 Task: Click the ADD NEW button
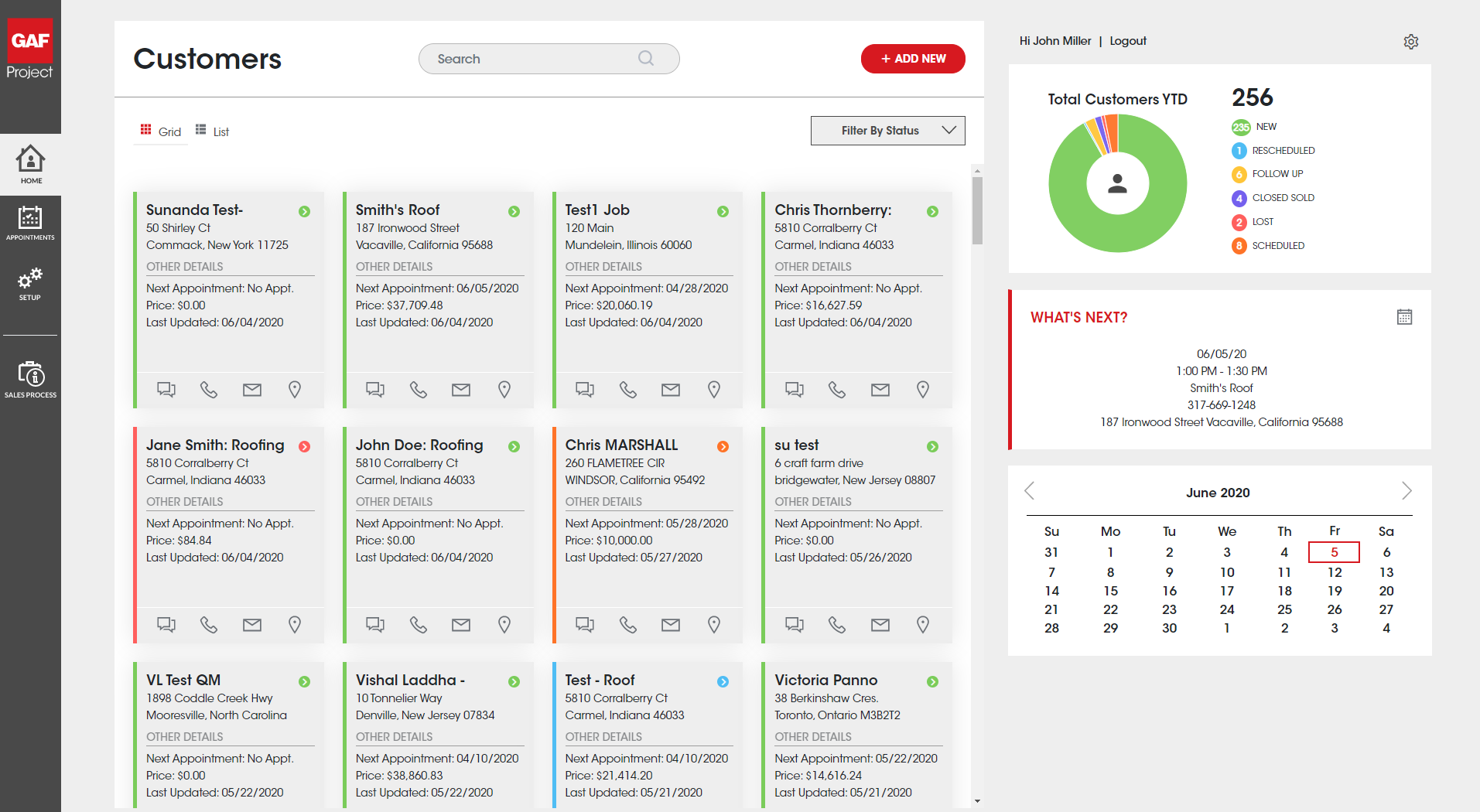pyautogui.click(x=913, y=59)
